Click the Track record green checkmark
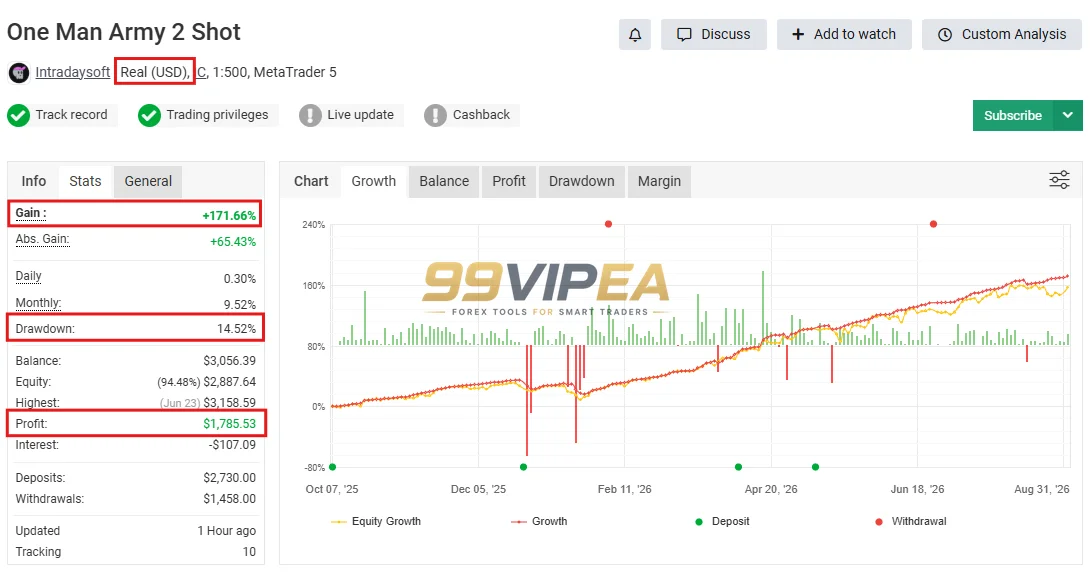The height and width of the screenshot is (573, 1090). [19, 115]
